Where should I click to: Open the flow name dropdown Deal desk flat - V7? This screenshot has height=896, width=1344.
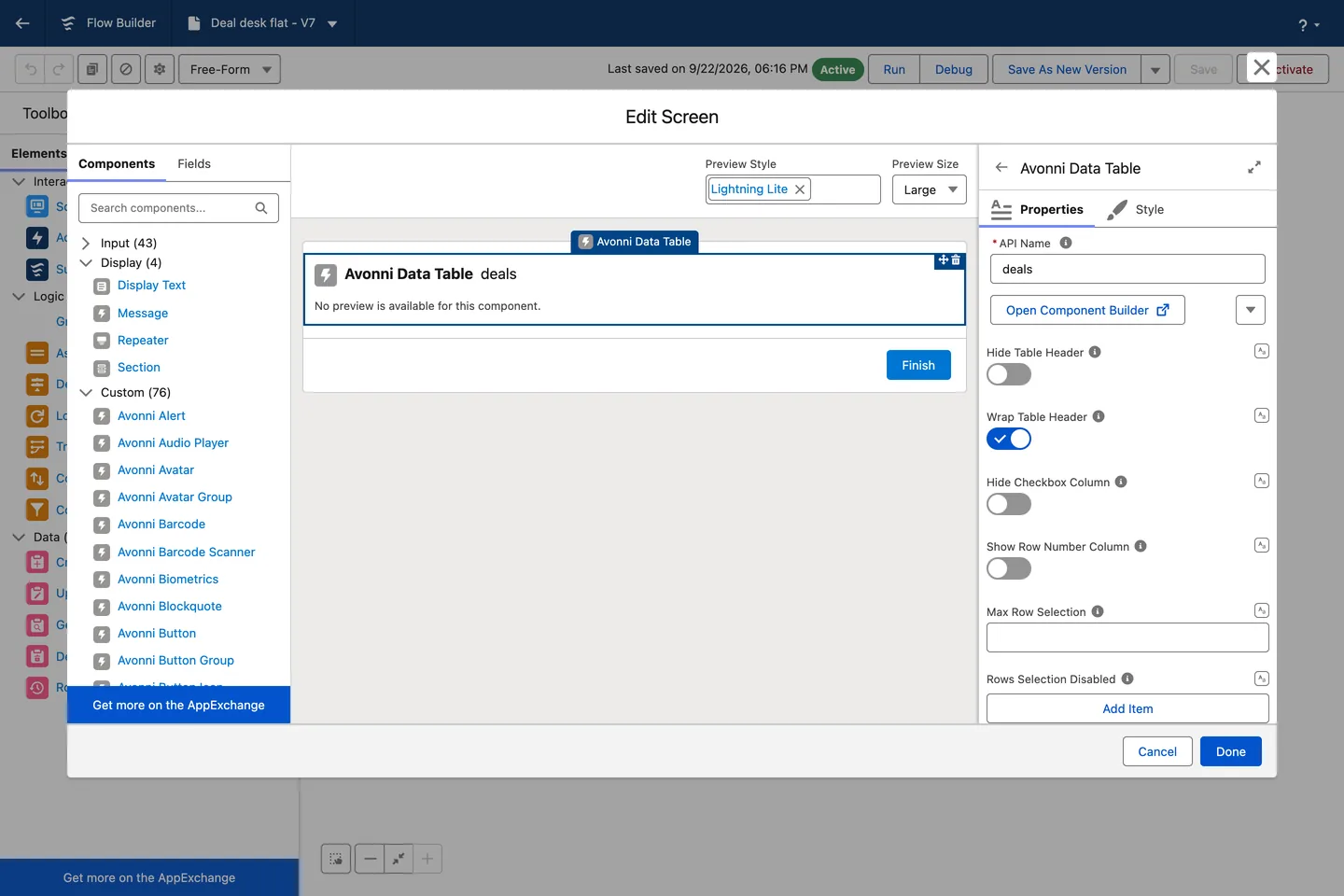point(332,23)
